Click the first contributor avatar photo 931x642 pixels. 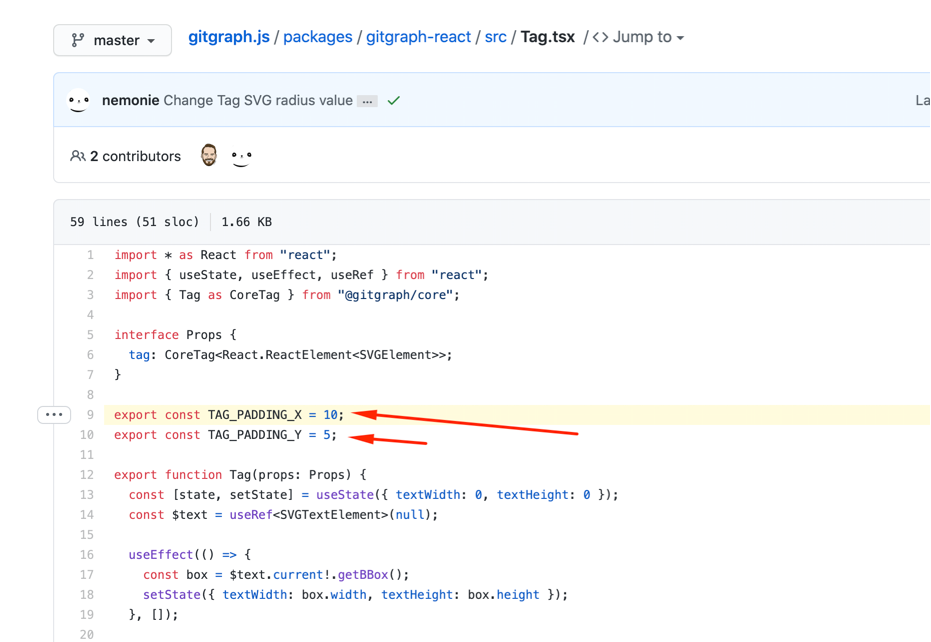click(x=208, y=155)
